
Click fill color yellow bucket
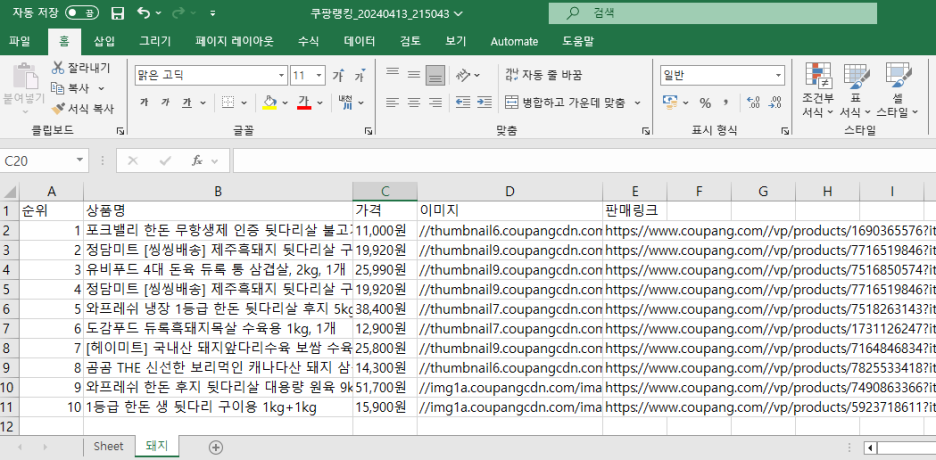[x=270, y=103]
